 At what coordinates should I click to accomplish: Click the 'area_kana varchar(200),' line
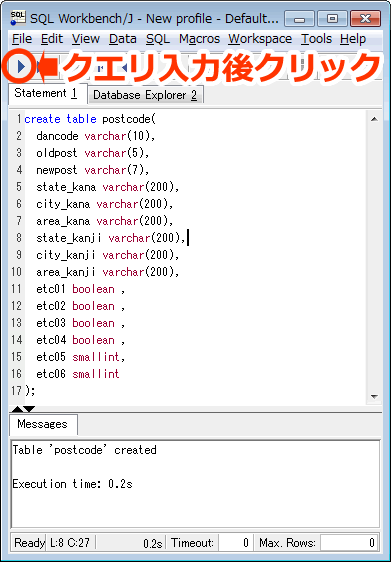[x=105, y=221]
